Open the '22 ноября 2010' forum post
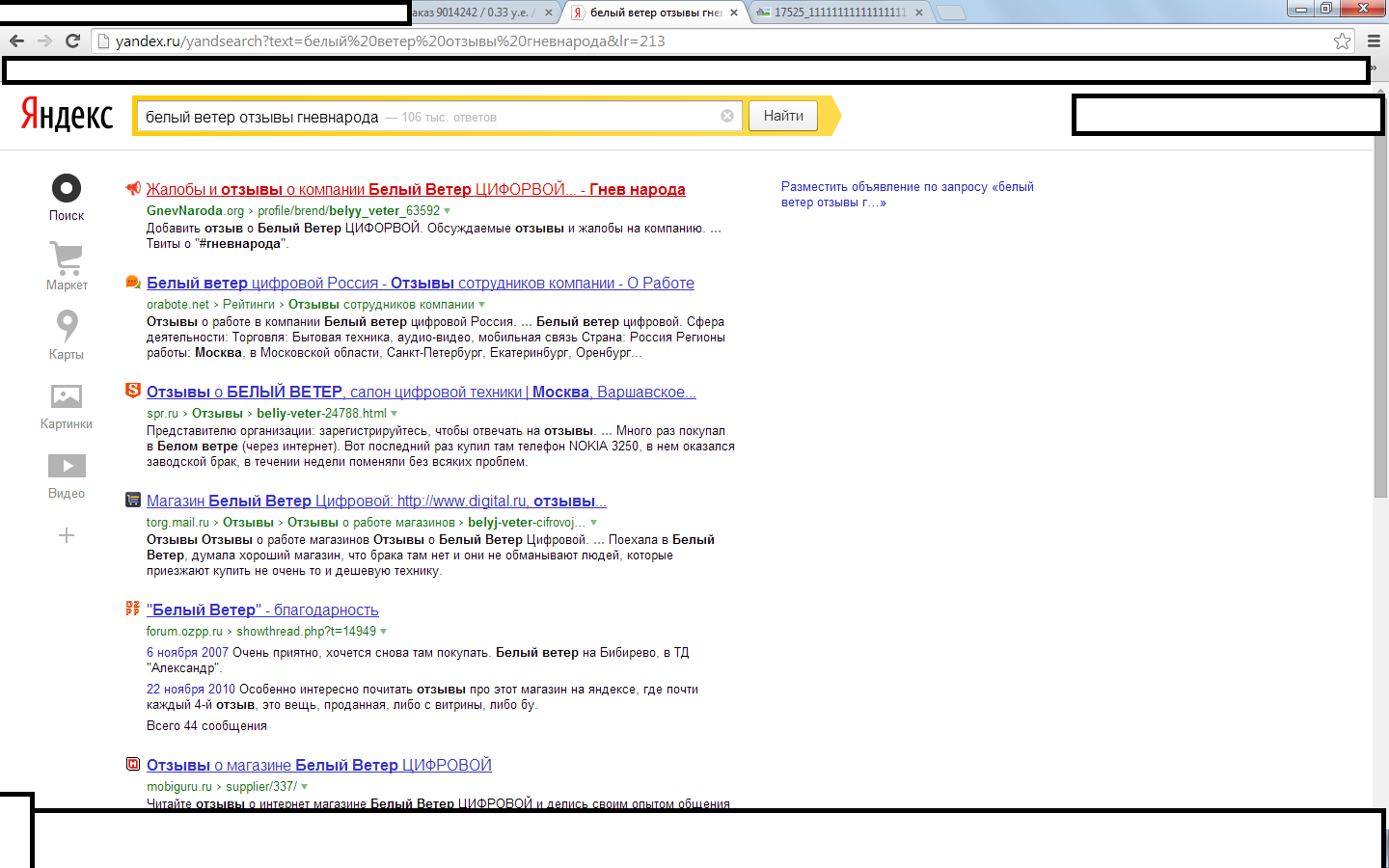The height and width of the screenshot is (868, 1389). click(191, 690)
